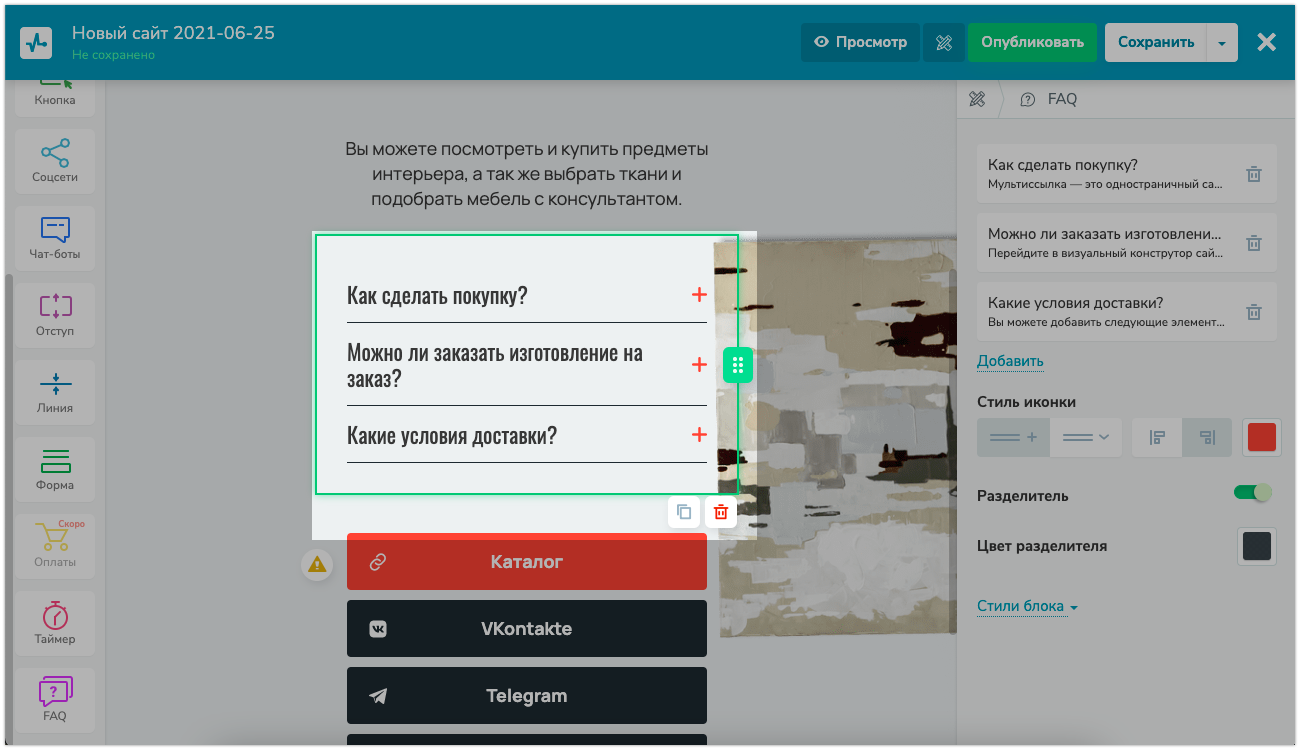Click Добавить to add a new FAQ question
The width and height of the screenshot is (1300, 750).
[1009, 360]
